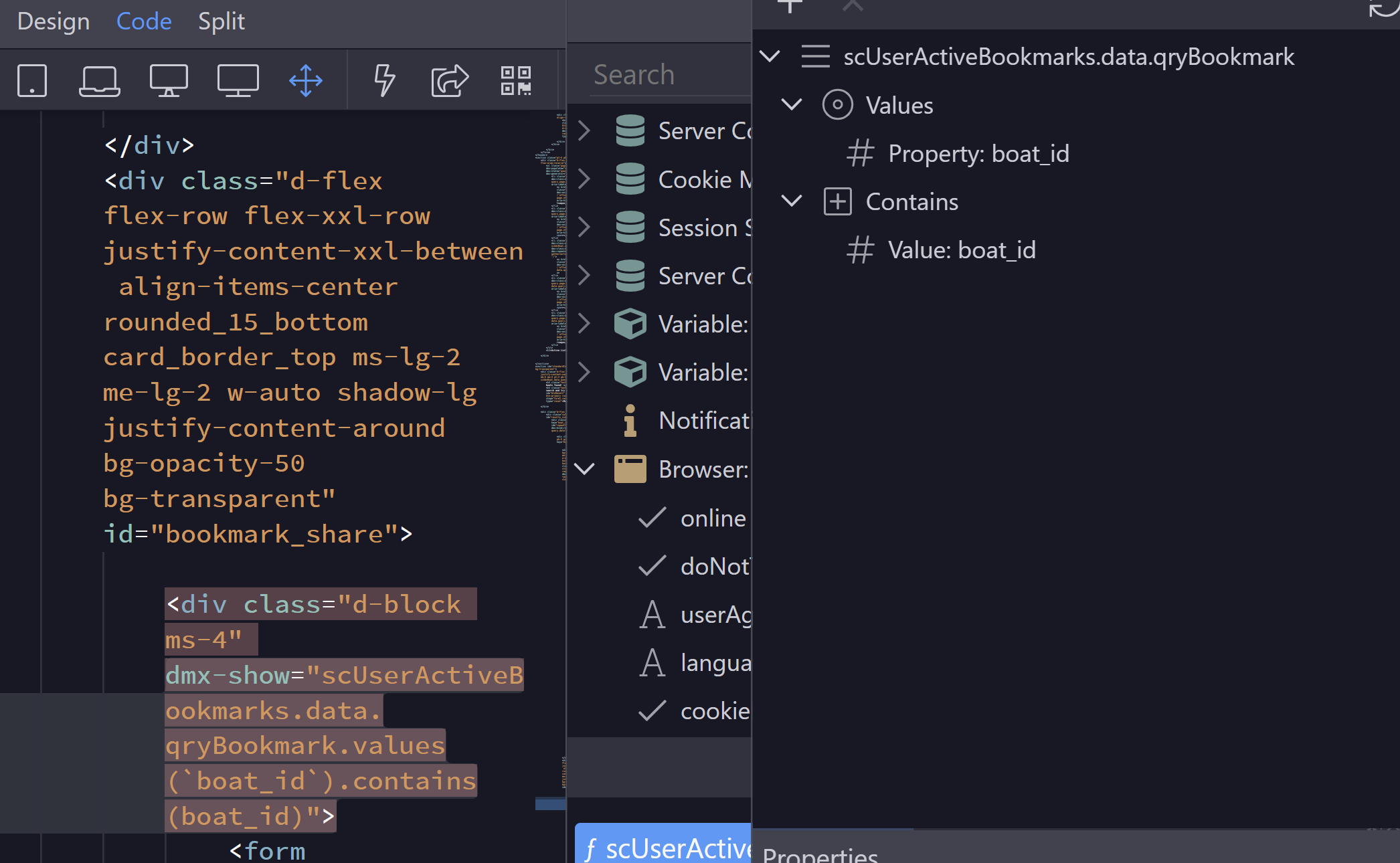Select the tablet device preview icon
Image resolution: width=1400 pixels, height=863 pixels.
coord(32,80)
